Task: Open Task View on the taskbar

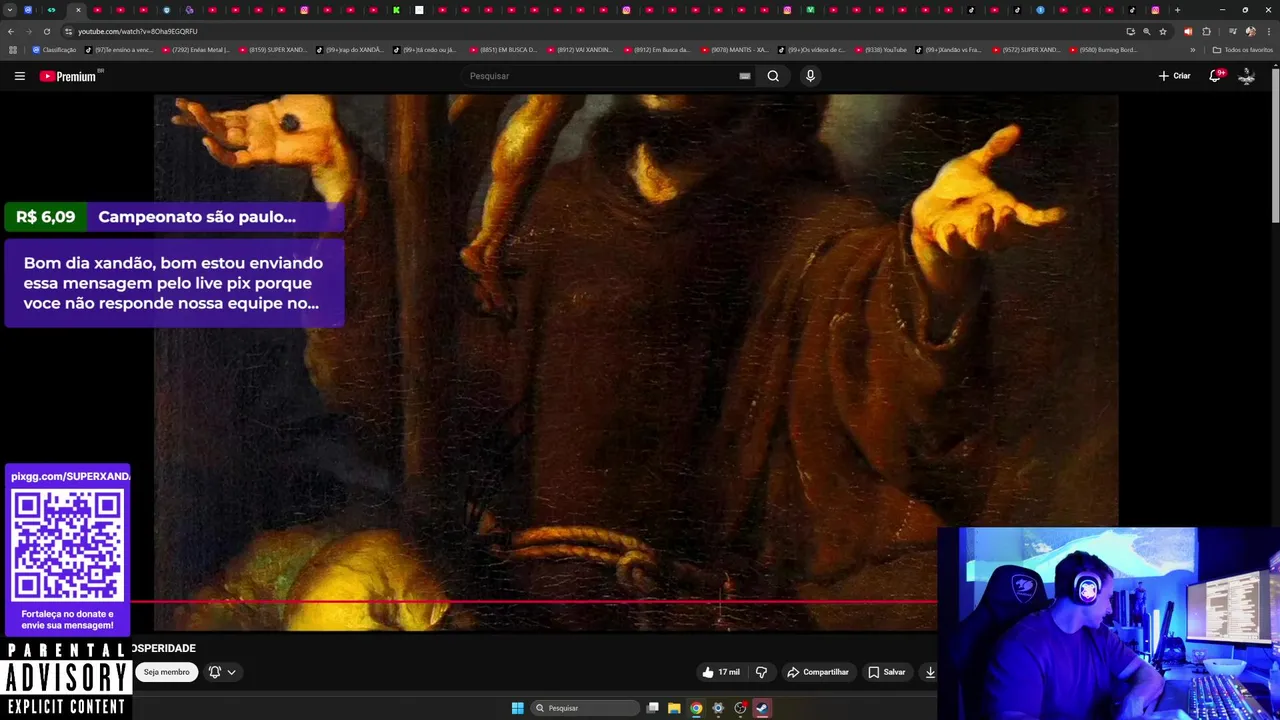Action: 652,708
